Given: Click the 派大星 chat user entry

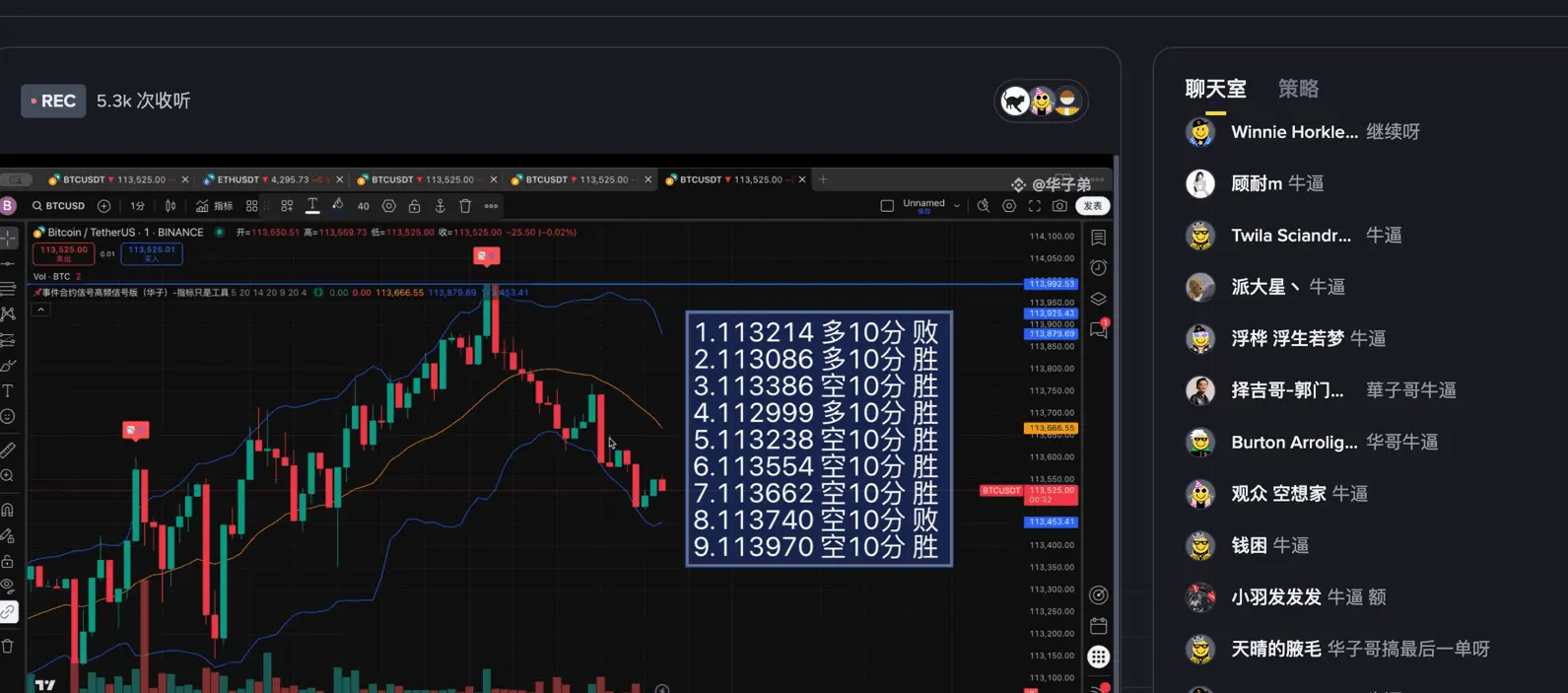Looking at the screenshot, I should tap(1265, 287).
